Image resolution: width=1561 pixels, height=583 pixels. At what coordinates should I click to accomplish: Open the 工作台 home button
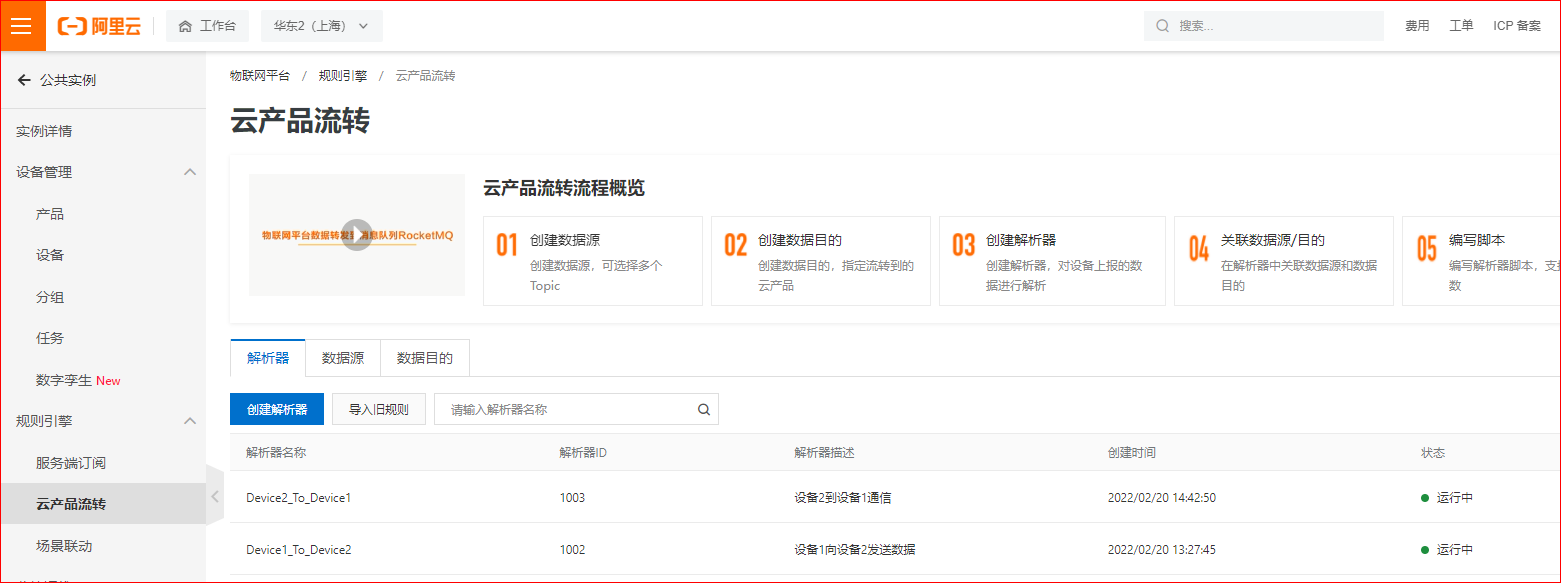(x=207, y=26)
